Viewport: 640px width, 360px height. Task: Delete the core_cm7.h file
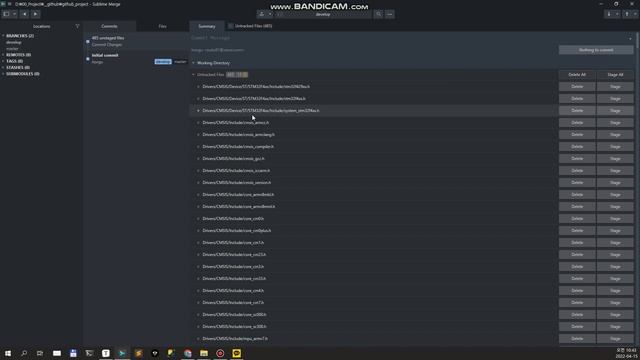point(577,302)
